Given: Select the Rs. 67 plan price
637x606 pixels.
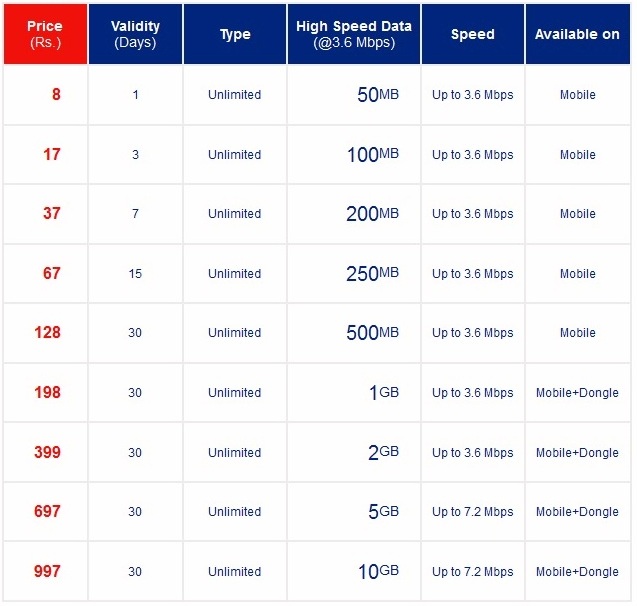Looking at the screenshot, I should point(52,273).
